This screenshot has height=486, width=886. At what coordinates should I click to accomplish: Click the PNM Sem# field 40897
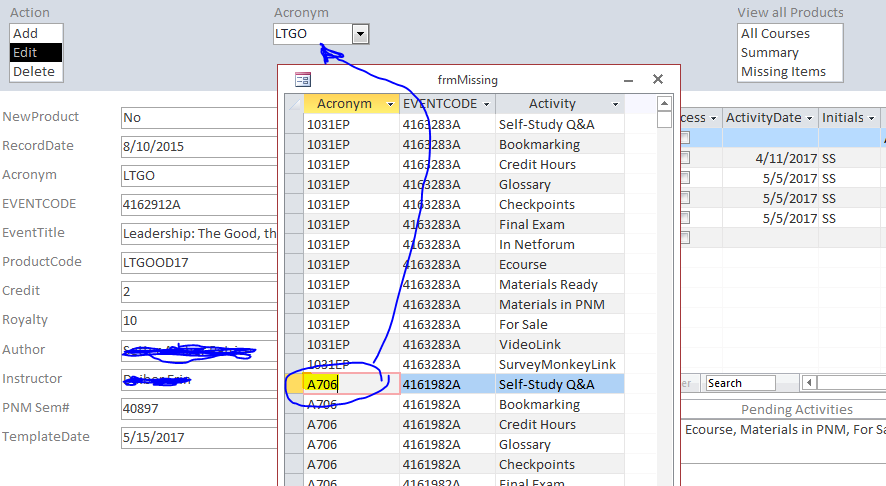click(199, 408)
